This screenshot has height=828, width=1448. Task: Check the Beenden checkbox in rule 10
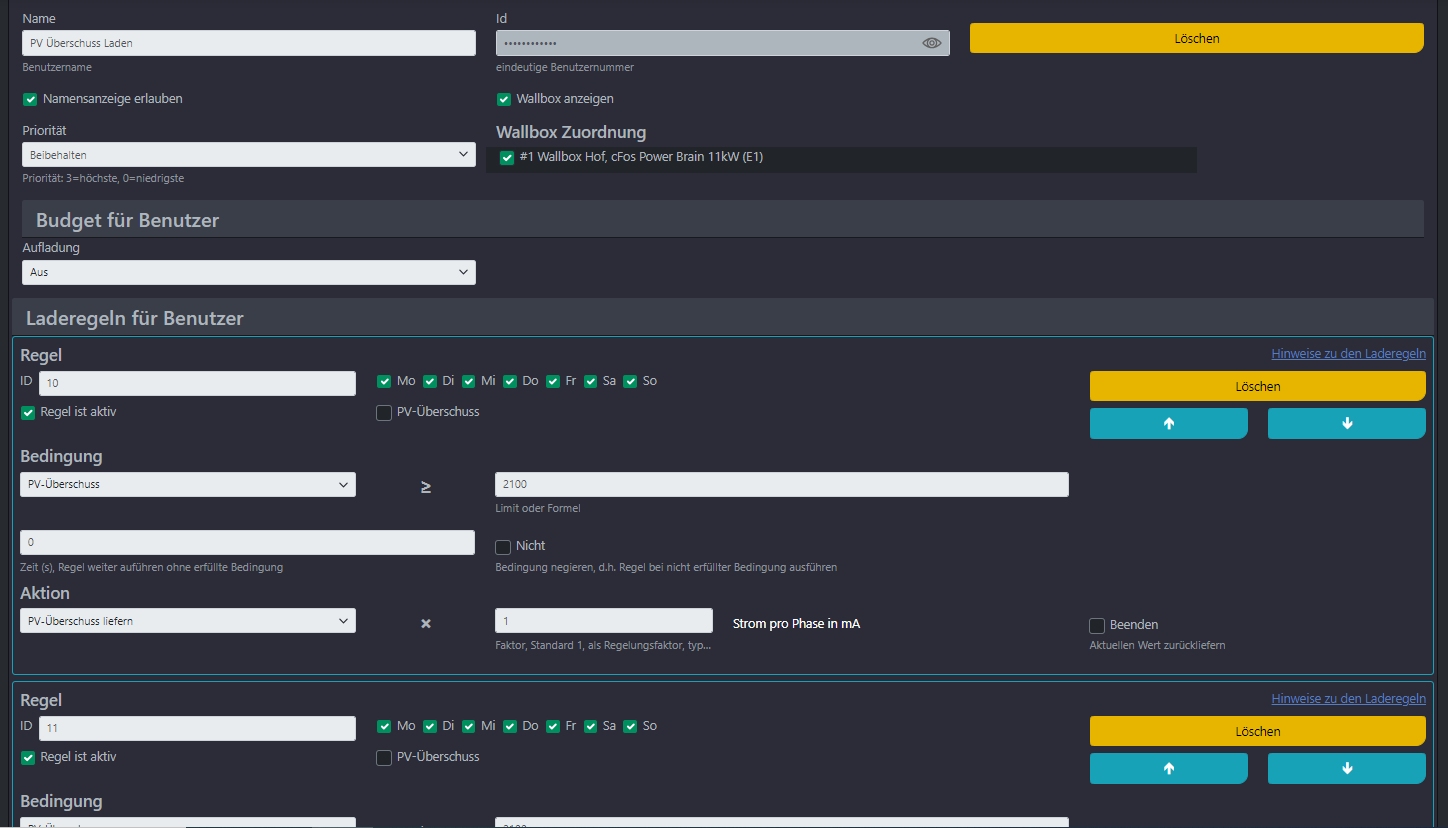pyautogui.click(x=1097, y=625)
